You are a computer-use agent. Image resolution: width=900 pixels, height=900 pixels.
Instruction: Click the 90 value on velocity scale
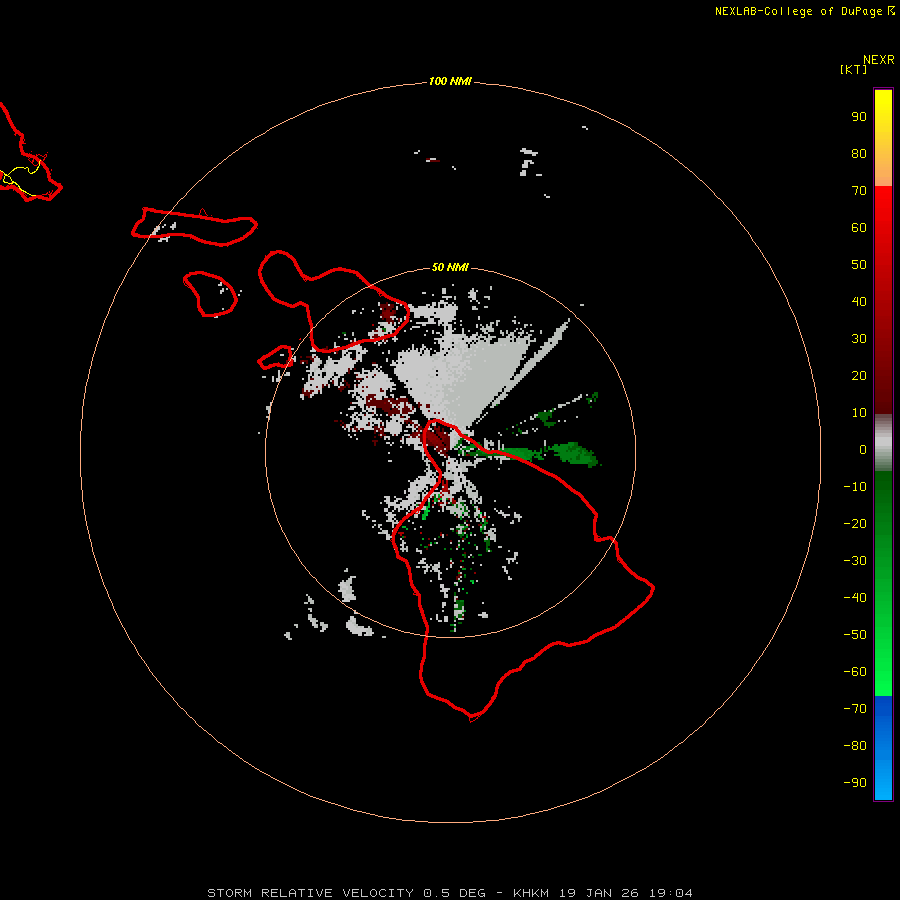click(x=859, y=117)
